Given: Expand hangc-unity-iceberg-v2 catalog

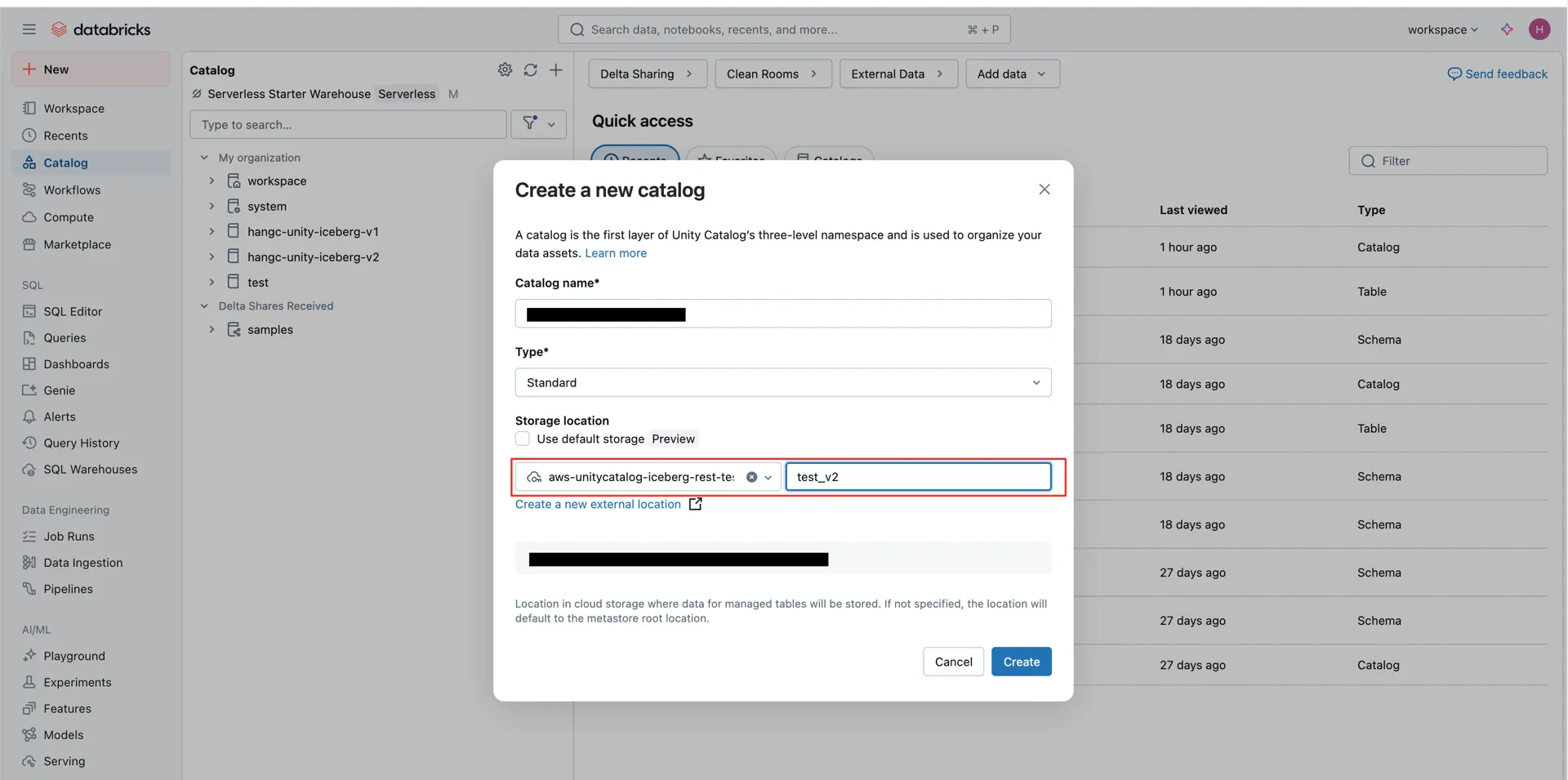Looking at the screenshot, I should (212, 256).
